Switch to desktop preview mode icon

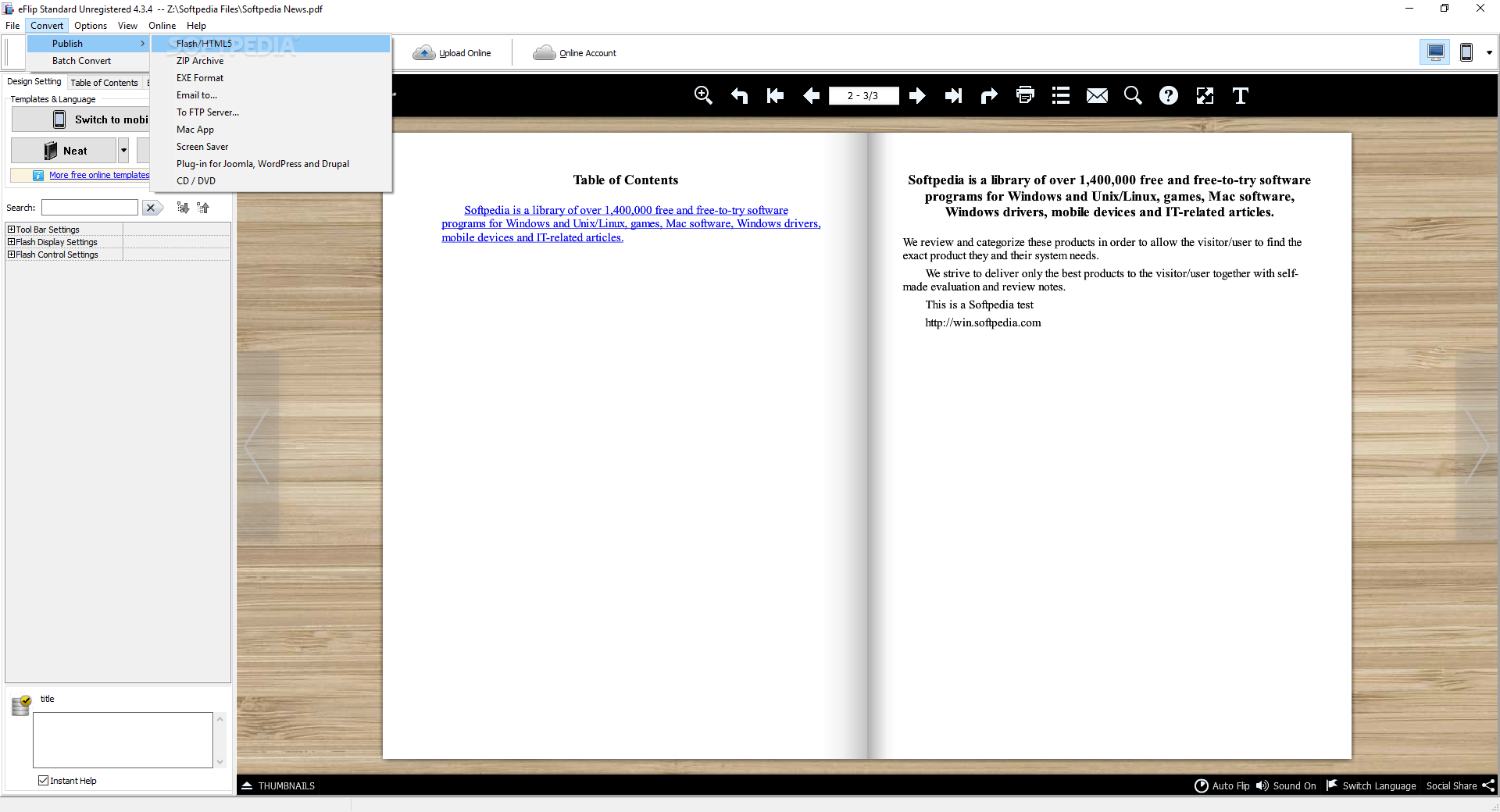tap(1435, 52)
